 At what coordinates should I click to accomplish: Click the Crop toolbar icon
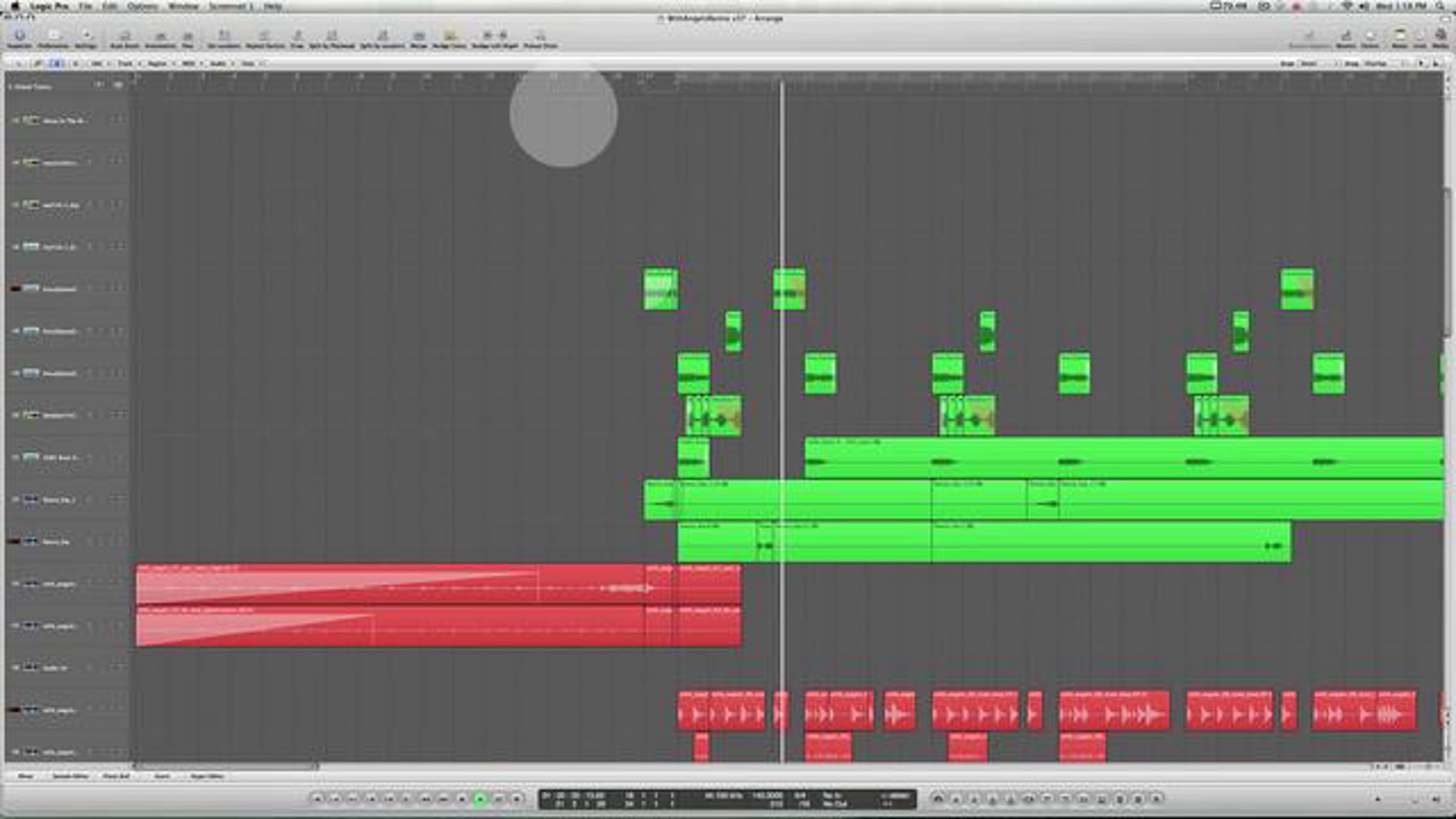pos(297,38)
